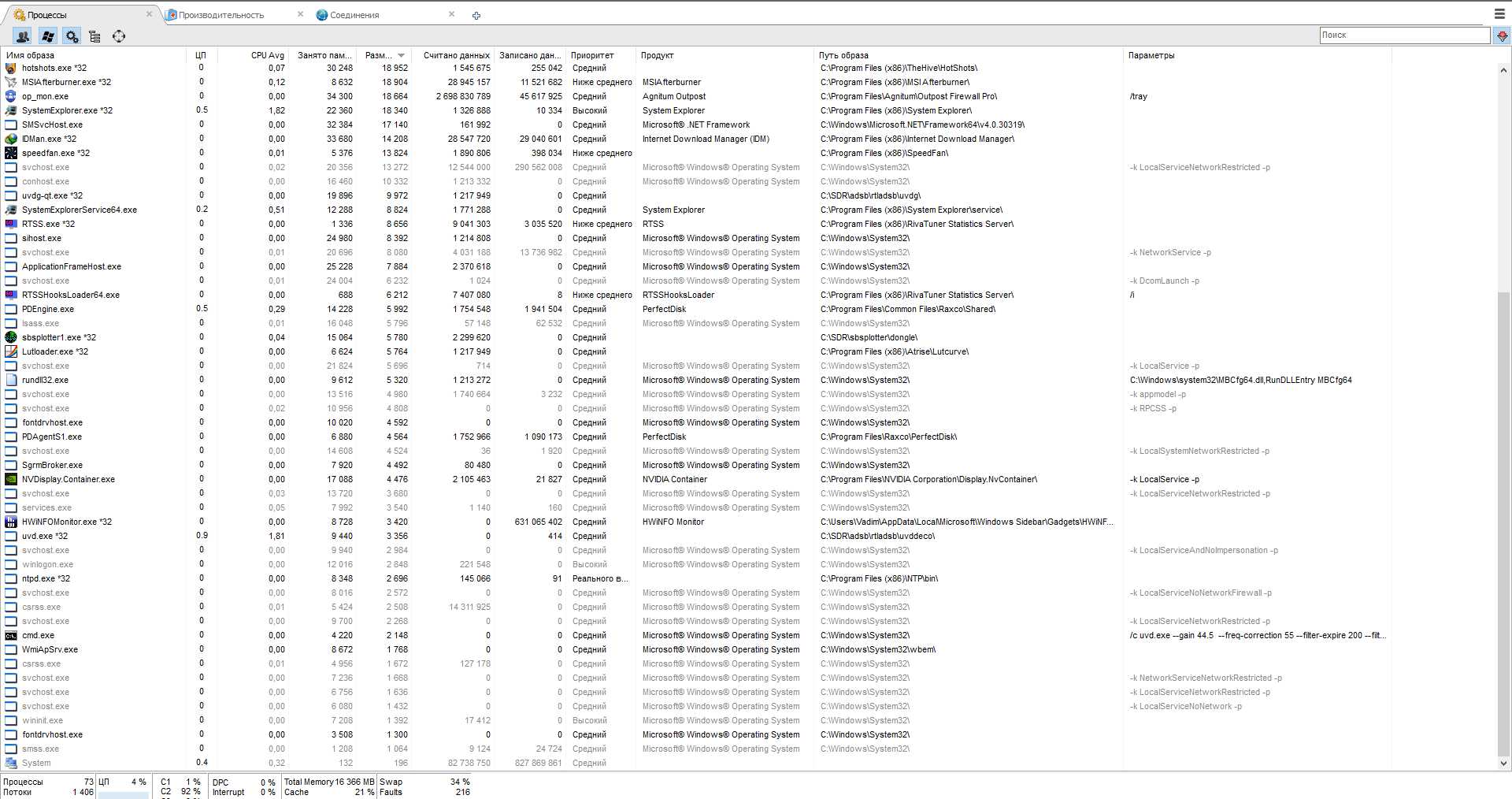This screenshot has height=799, width=1512.
Task: Focus the Поиск search field
Action: [1405, 35]
